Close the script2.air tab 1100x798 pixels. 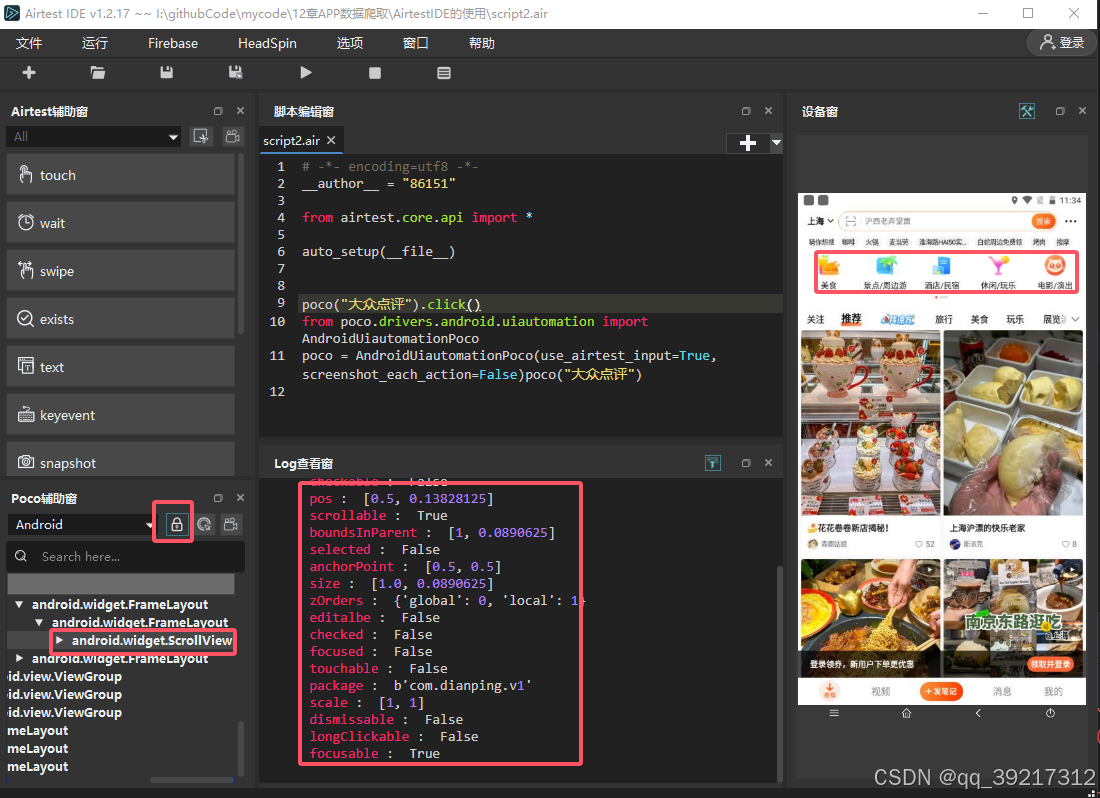point(331,140)
